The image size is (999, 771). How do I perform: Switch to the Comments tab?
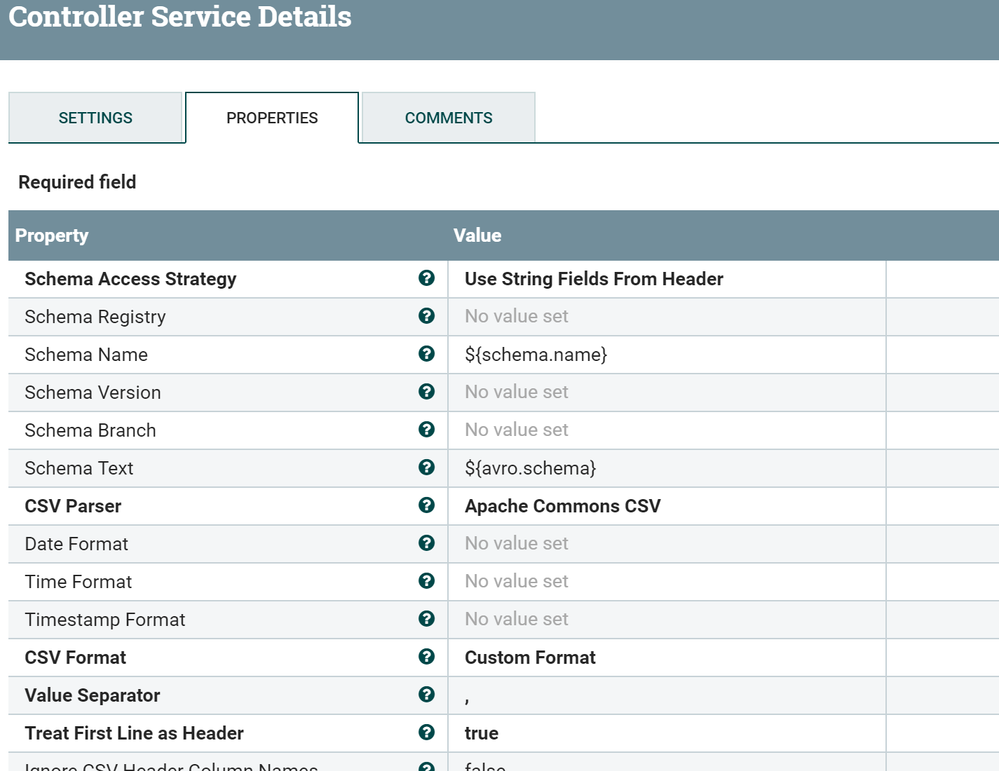(448, 118)
